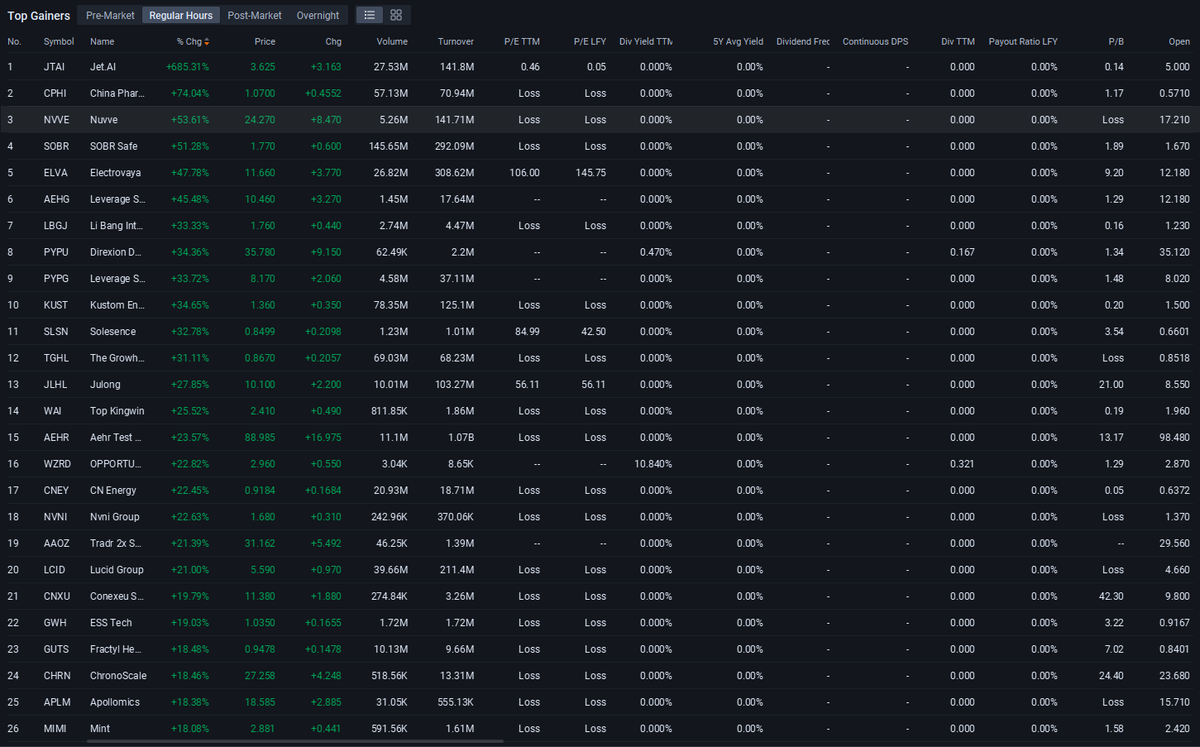The width and height of the screenshot is (1200, 747).
Task: Click the 145.75 P/E LFY value
Action: click(x=590, y=172)
